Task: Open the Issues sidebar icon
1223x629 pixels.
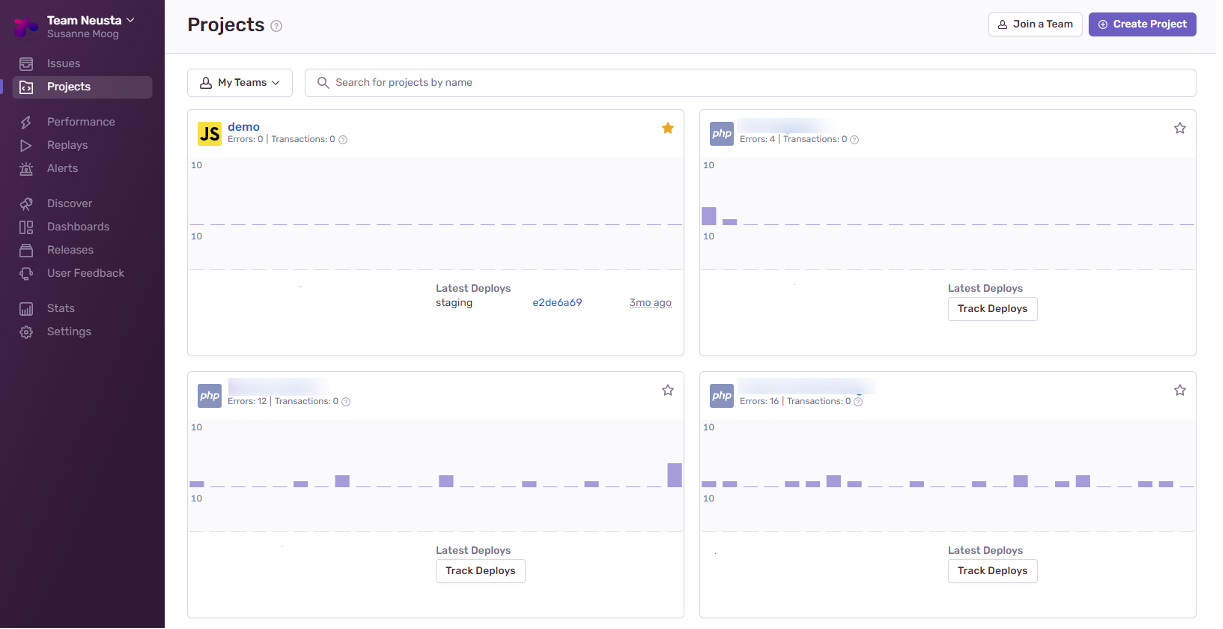Action: click(26, 64)
